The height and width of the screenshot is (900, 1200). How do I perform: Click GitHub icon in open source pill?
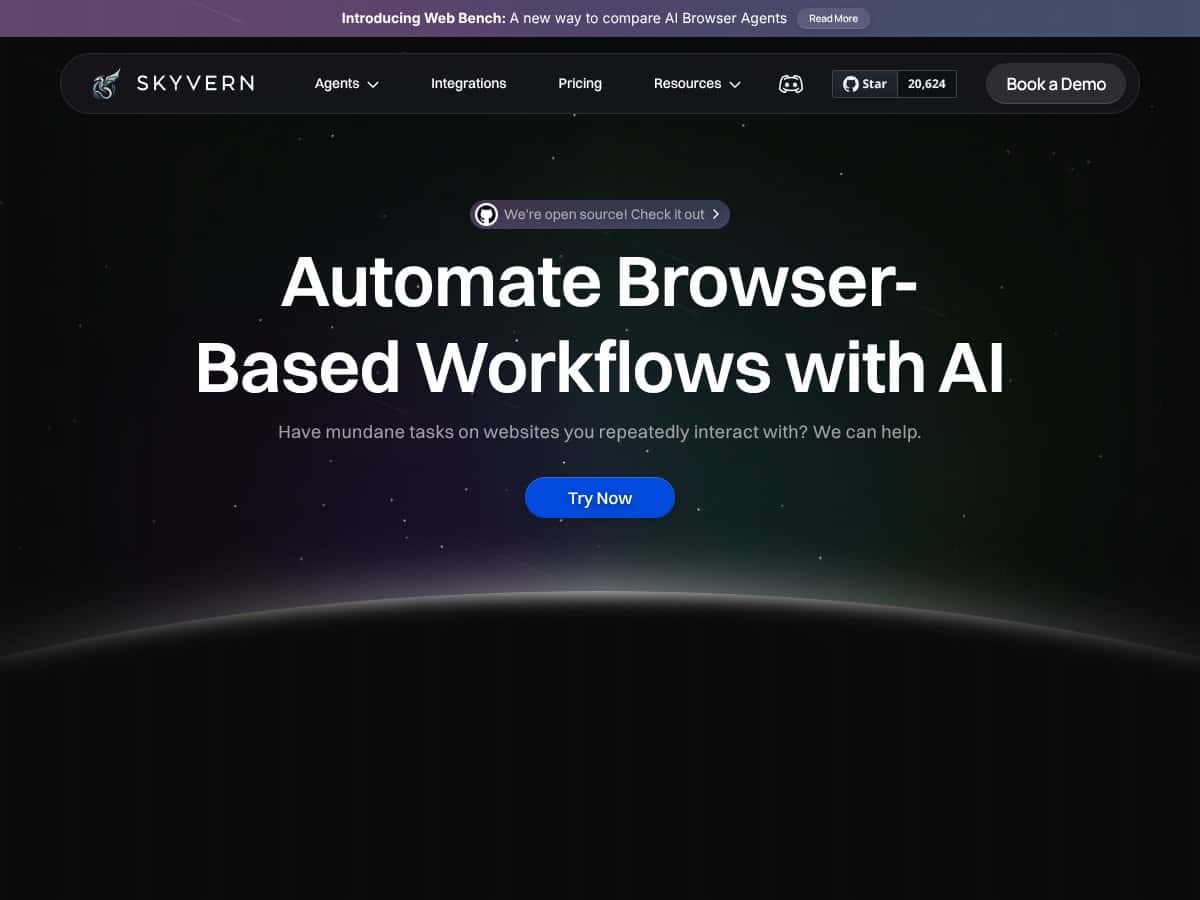pos(487,215)
